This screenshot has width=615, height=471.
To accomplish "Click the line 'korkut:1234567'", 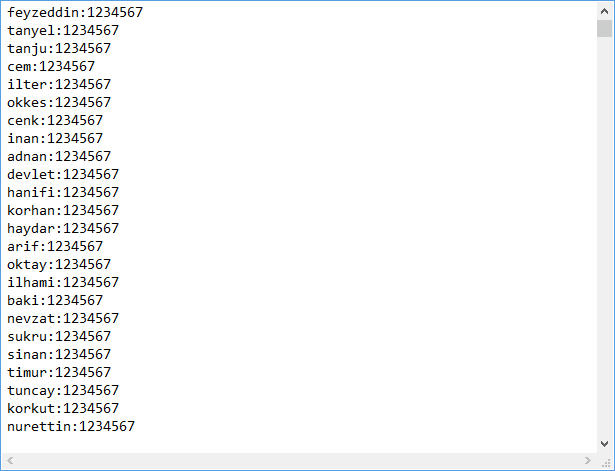I will tap(63, 409).
